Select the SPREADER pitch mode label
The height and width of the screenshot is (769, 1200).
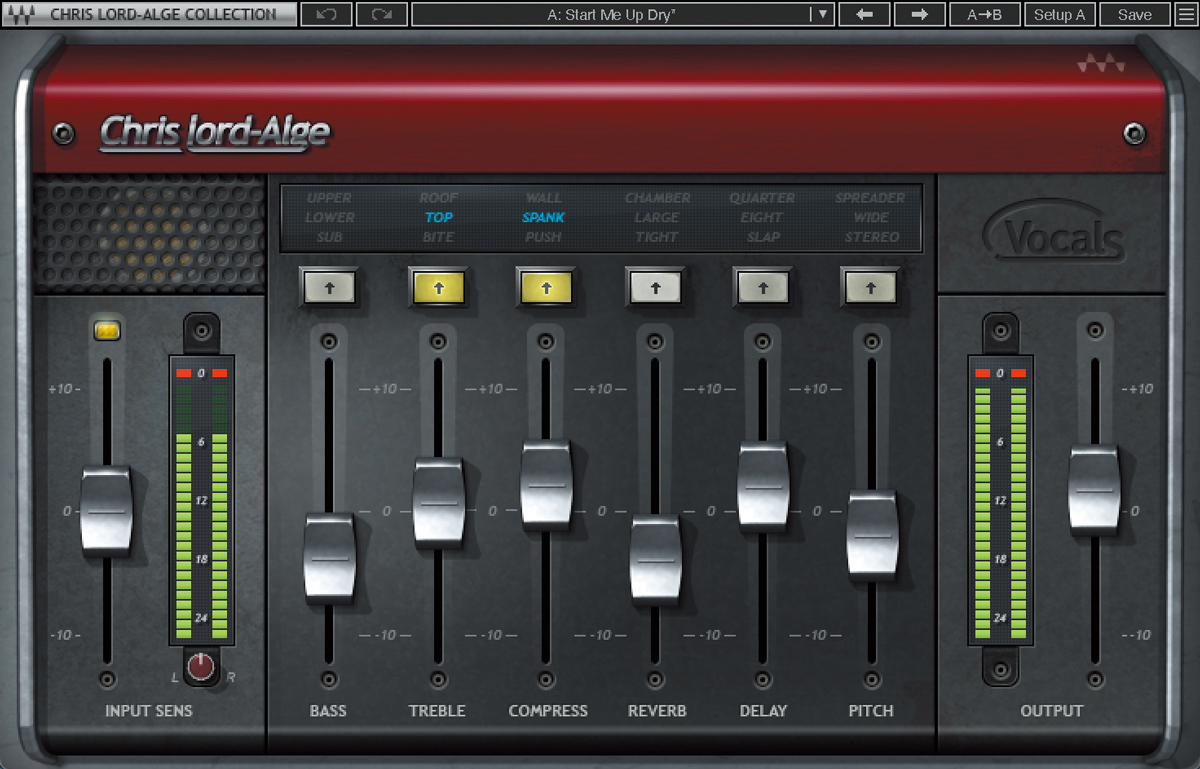point(870,198)
